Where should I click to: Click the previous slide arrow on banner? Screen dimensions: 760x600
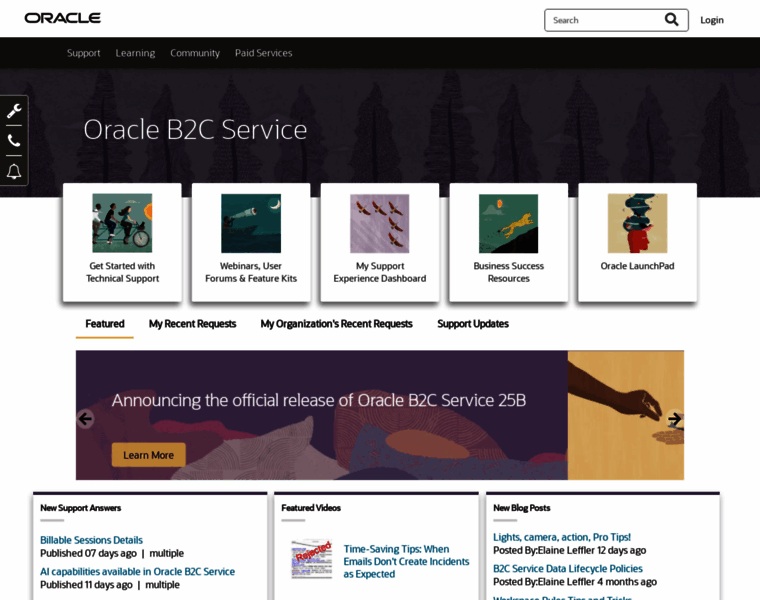tap(85, 418)
